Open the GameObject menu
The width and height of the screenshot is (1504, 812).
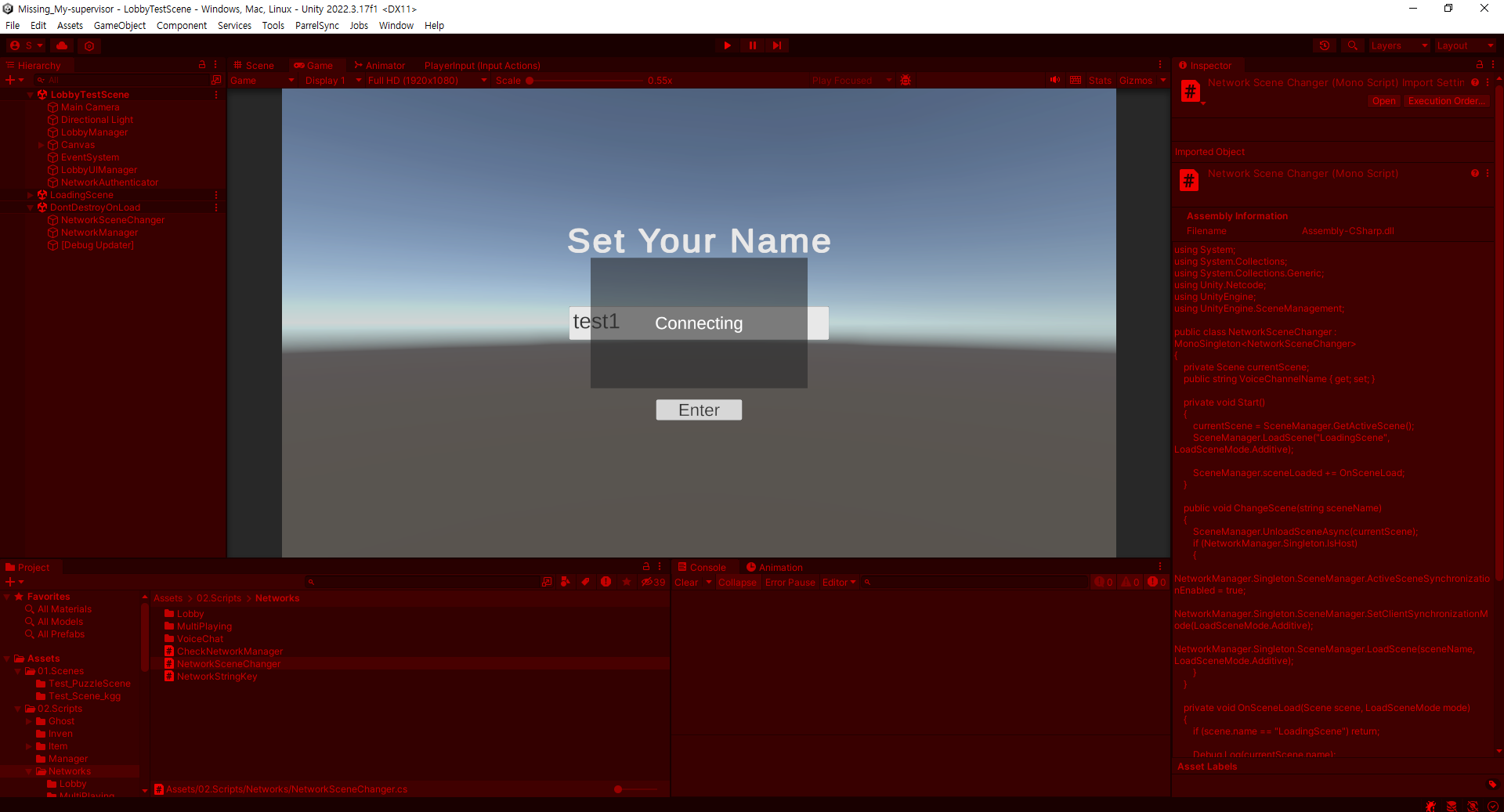(120, 25)
